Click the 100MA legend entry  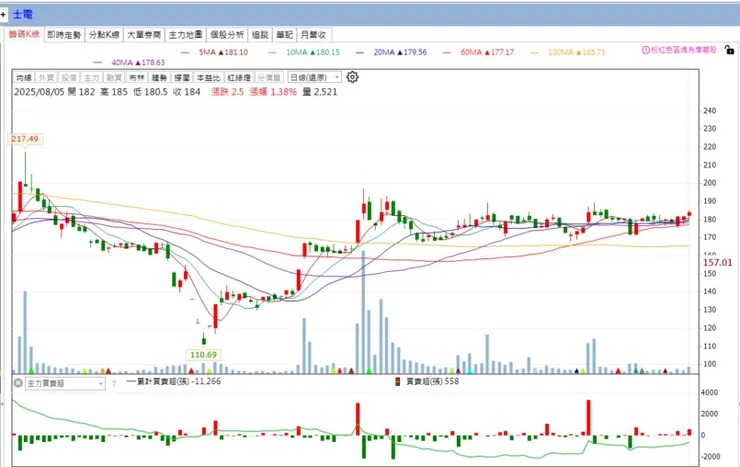pos(568,52)
